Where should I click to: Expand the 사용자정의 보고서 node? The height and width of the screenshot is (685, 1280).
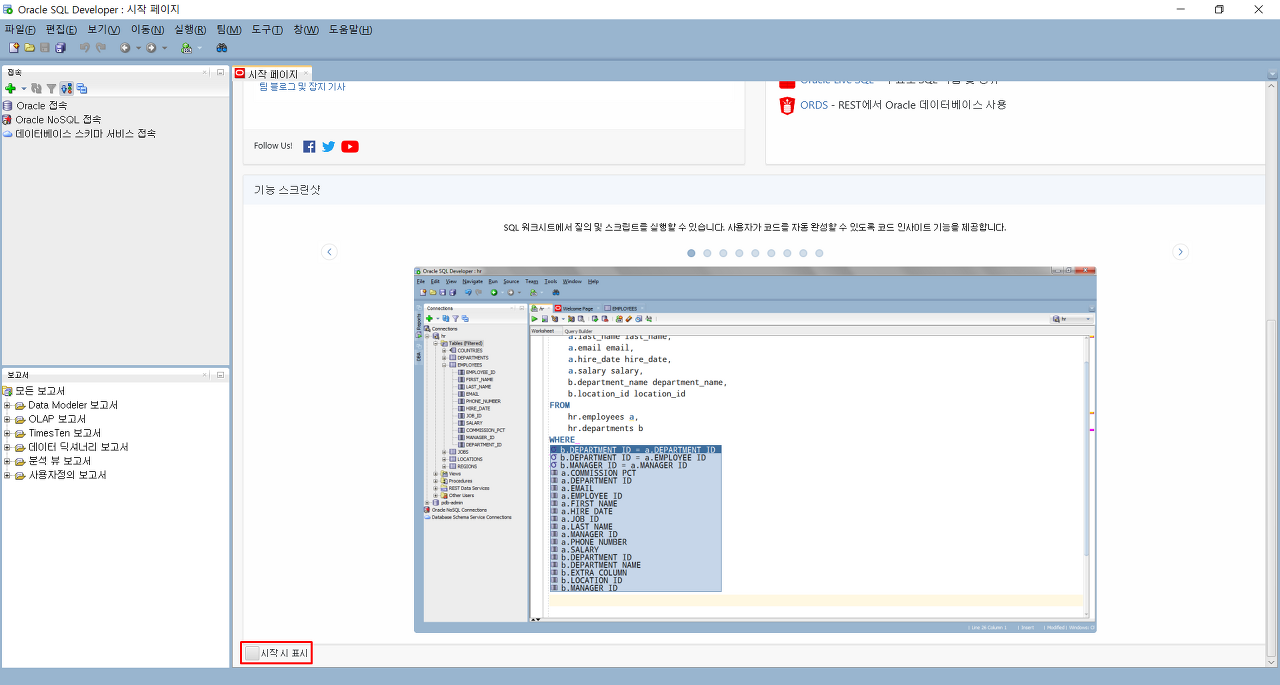click(7, 475)
